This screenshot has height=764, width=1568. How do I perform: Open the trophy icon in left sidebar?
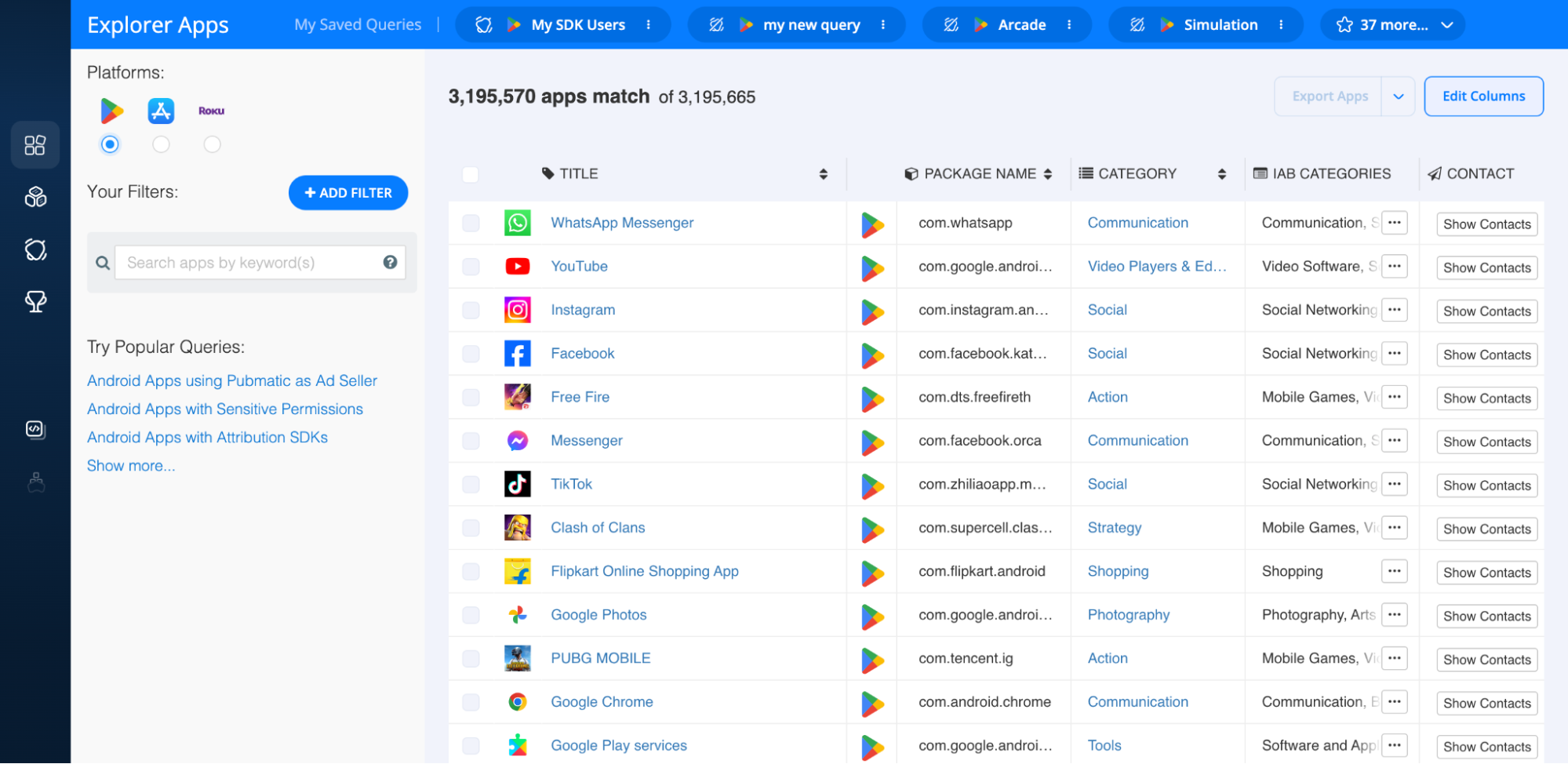(x=35, y=301)
